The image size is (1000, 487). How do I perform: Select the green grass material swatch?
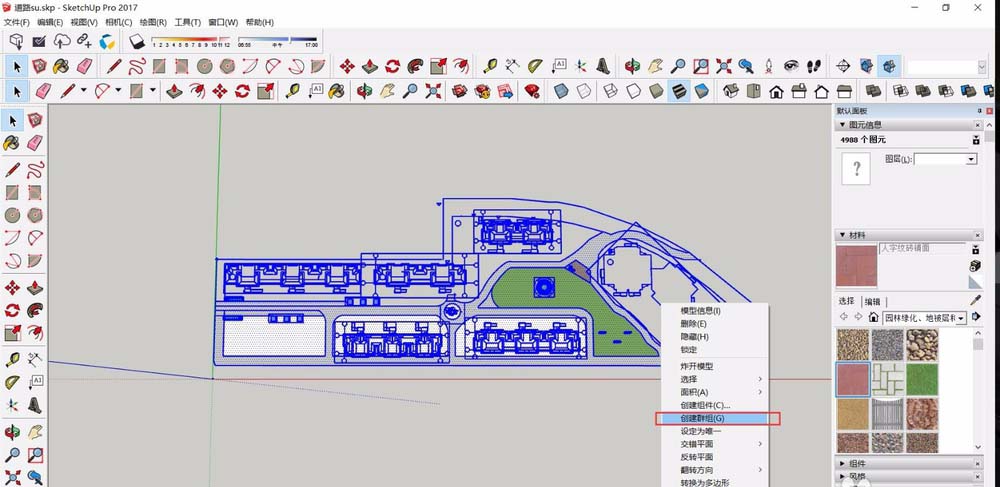922,380
